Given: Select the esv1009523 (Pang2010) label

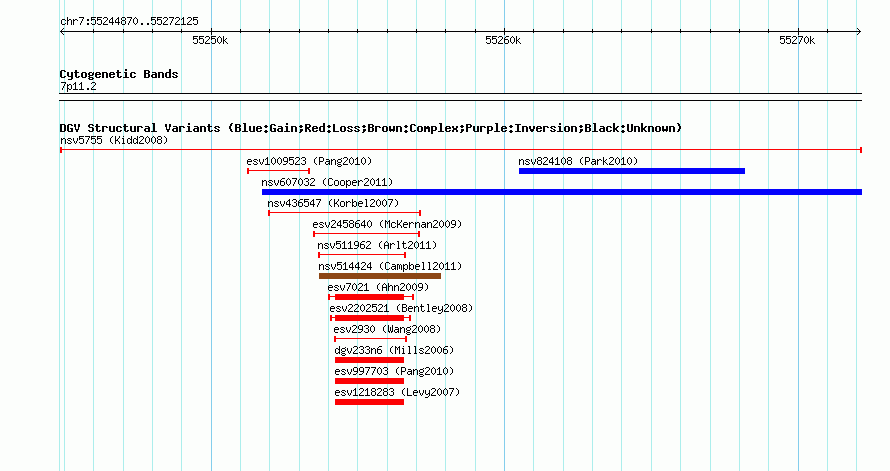Looking at the screenshot, I should point(309,161).
